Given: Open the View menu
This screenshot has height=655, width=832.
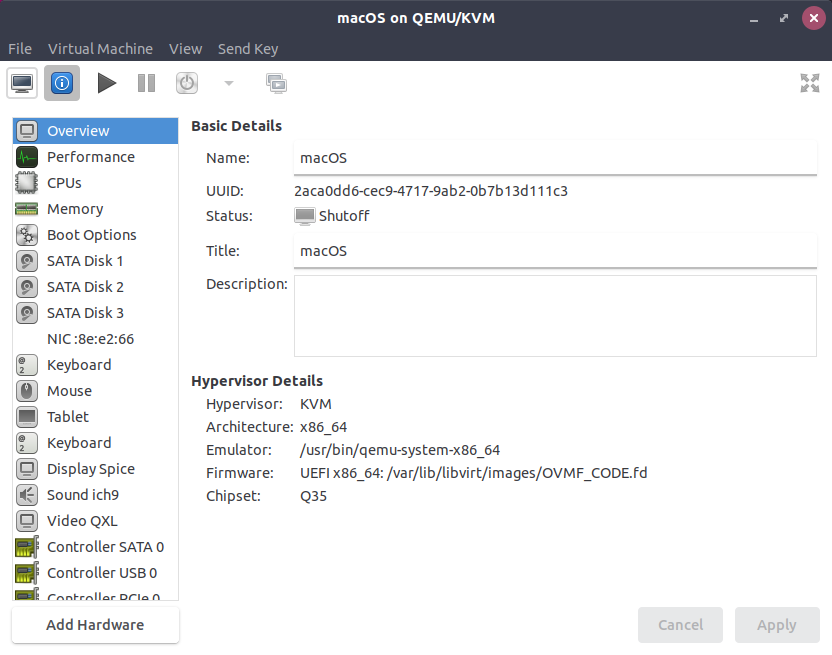Looking at the screenshot, I should coord(185,49).
